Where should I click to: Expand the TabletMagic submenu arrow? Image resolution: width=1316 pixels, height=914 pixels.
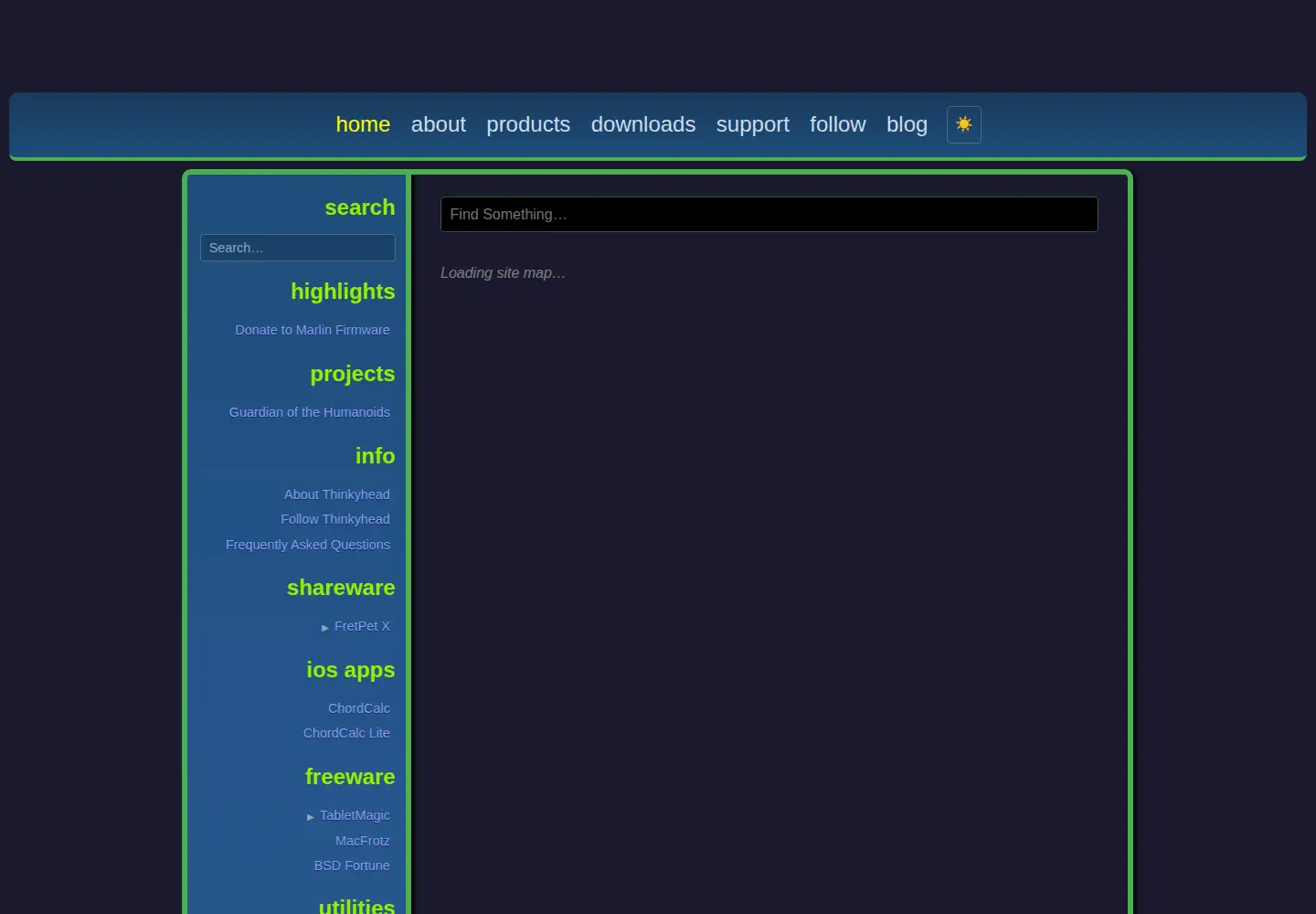pyautogui.click(x=311, y=817)
